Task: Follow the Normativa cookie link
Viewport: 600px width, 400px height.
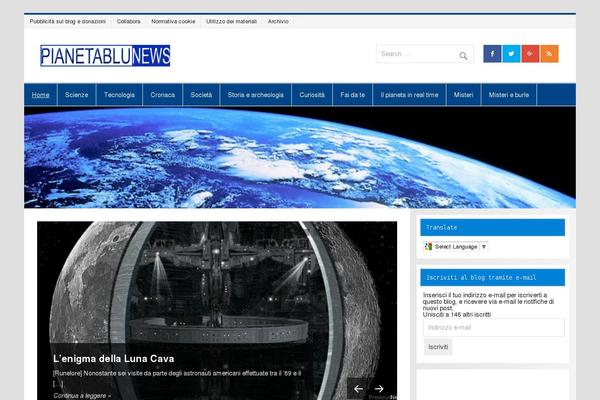Action: click(x=173, y=21)
